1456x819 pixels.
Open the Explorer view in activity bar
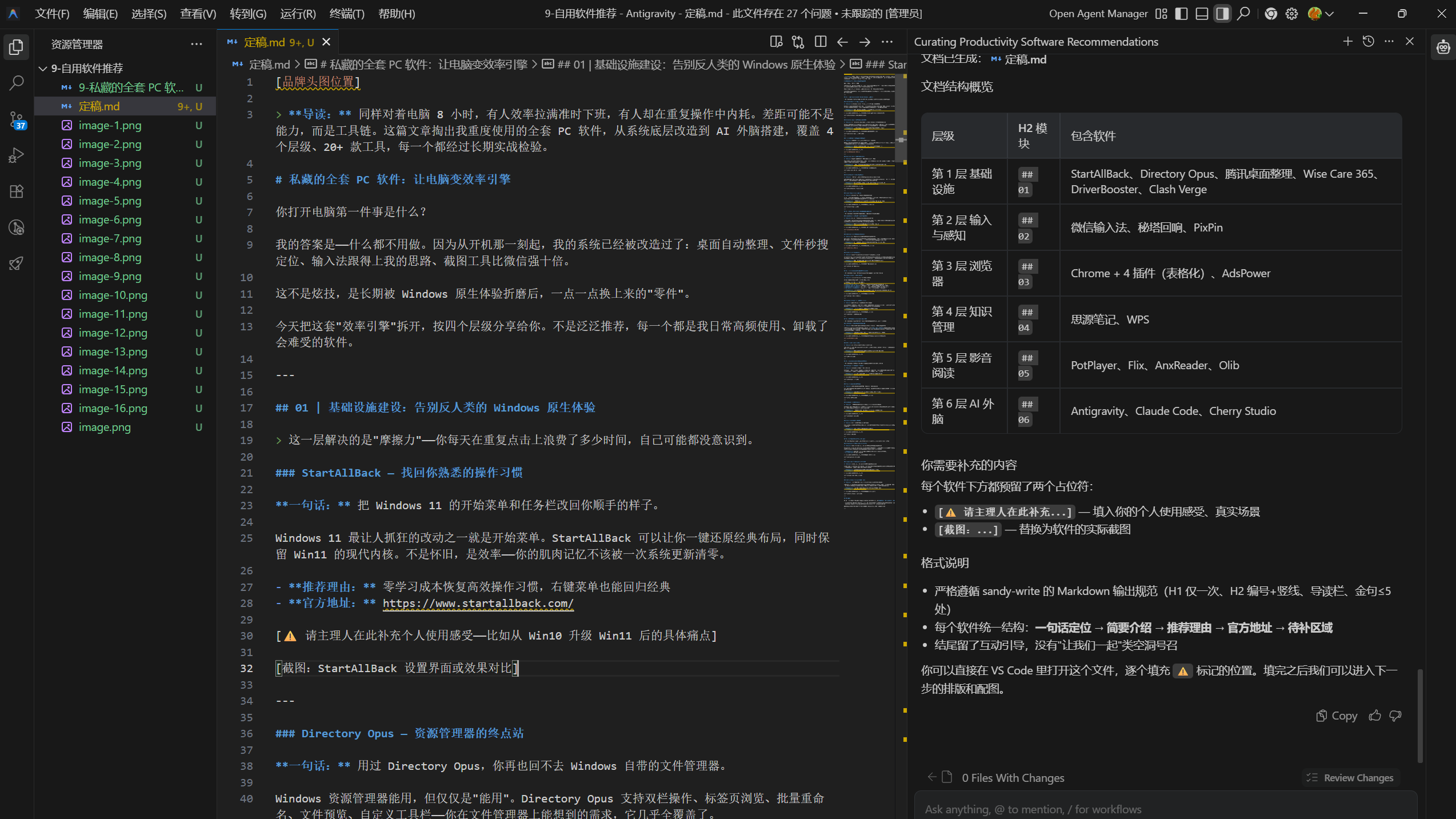(17, 47)
